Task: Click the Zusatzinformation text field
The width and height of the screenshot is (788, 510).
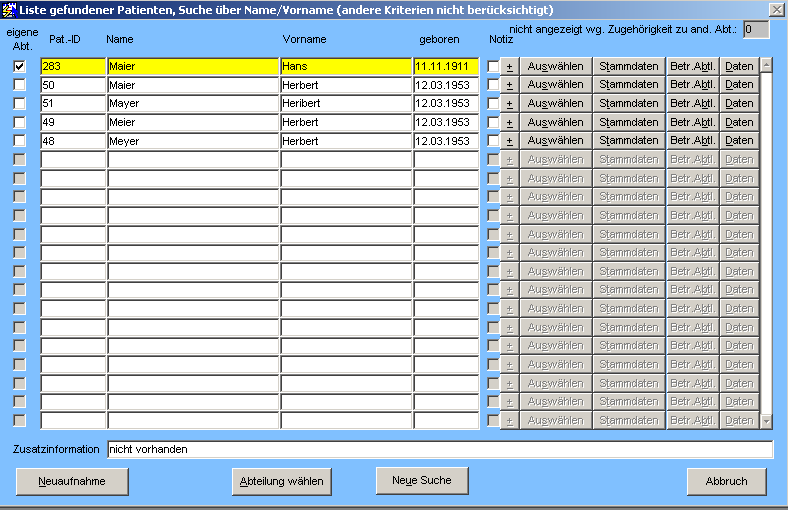Action: tap(440, 450)
